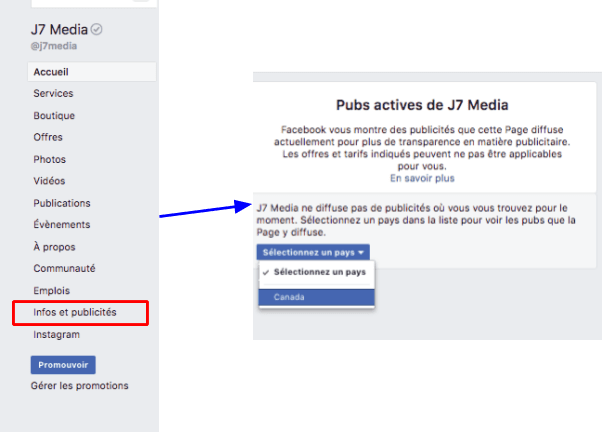Image resolution: width=602 pixels, height=432 pixels.
Task: Click the verified badge next to J7 Media
Action: click(96, 28)
